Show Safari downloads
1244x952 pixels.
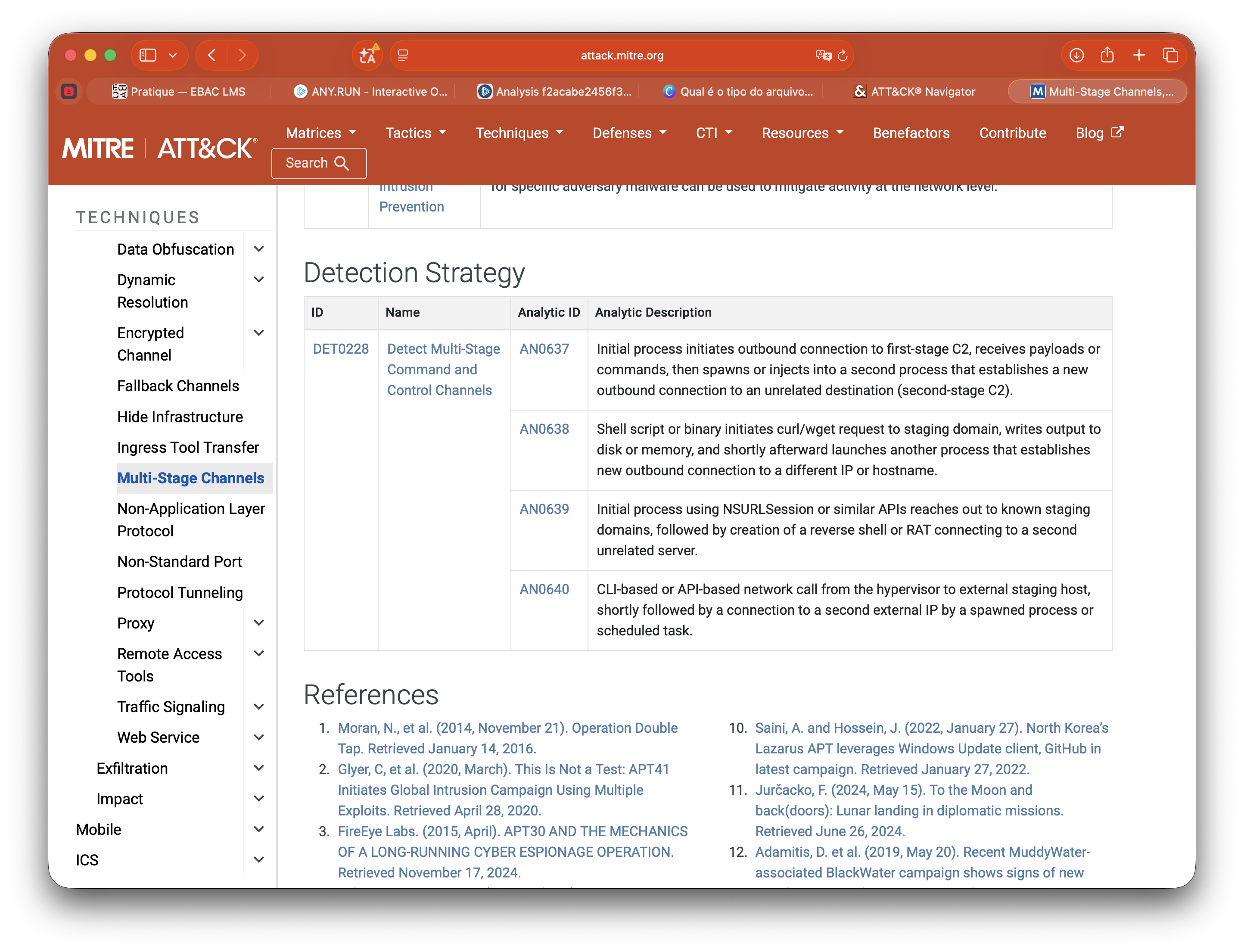[x=1076, y=55]
